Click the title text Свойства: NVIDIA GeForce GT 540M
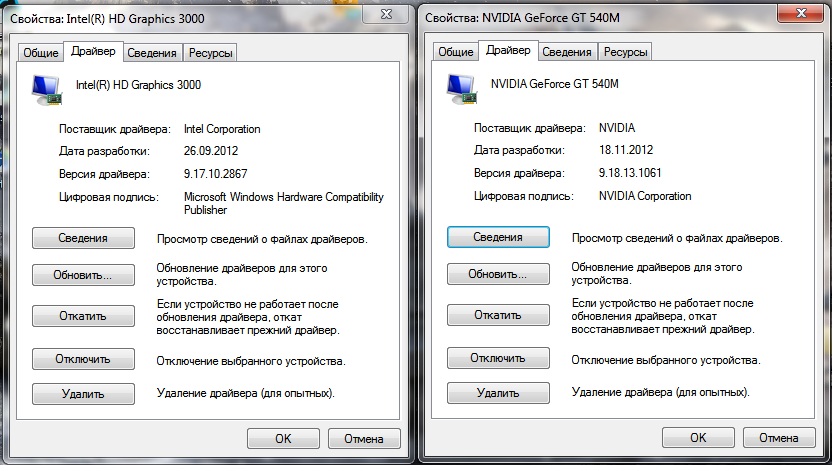This screenshot has width=835, height=471. (522, 18)
